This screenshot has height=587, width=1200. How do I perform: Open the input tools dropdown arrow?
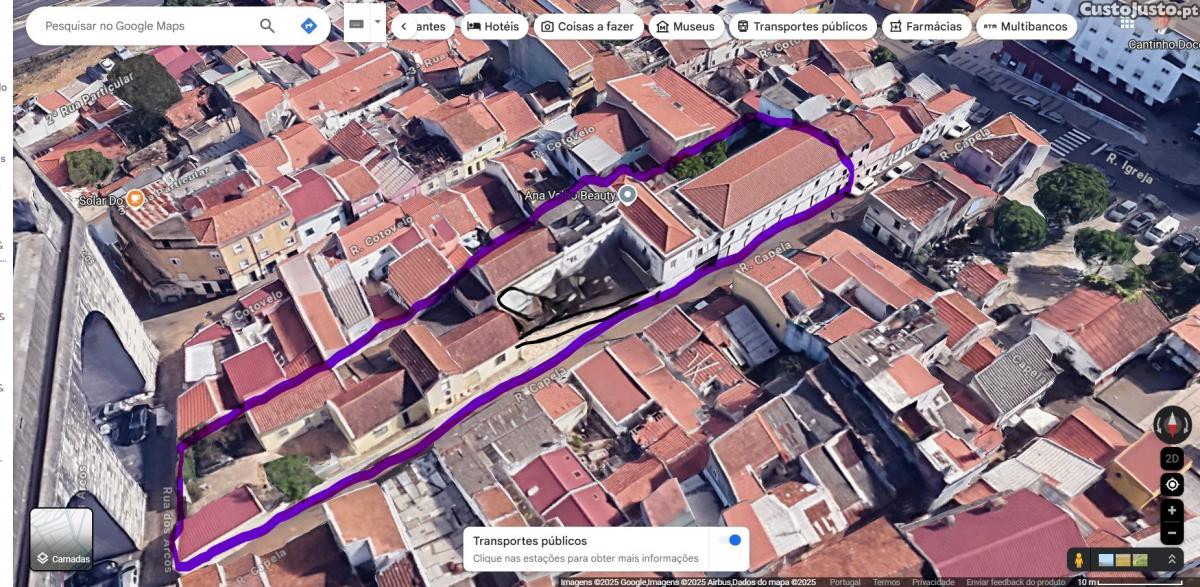point(378,22)
